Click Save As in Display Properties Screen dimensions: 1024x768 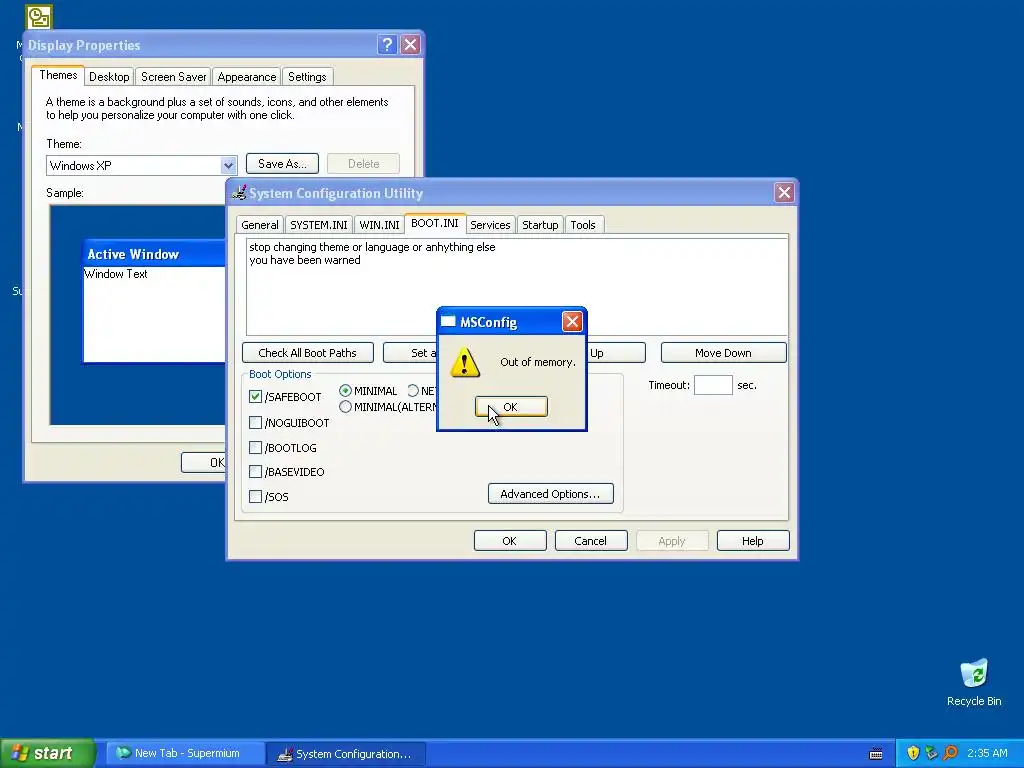pos(282,163)
